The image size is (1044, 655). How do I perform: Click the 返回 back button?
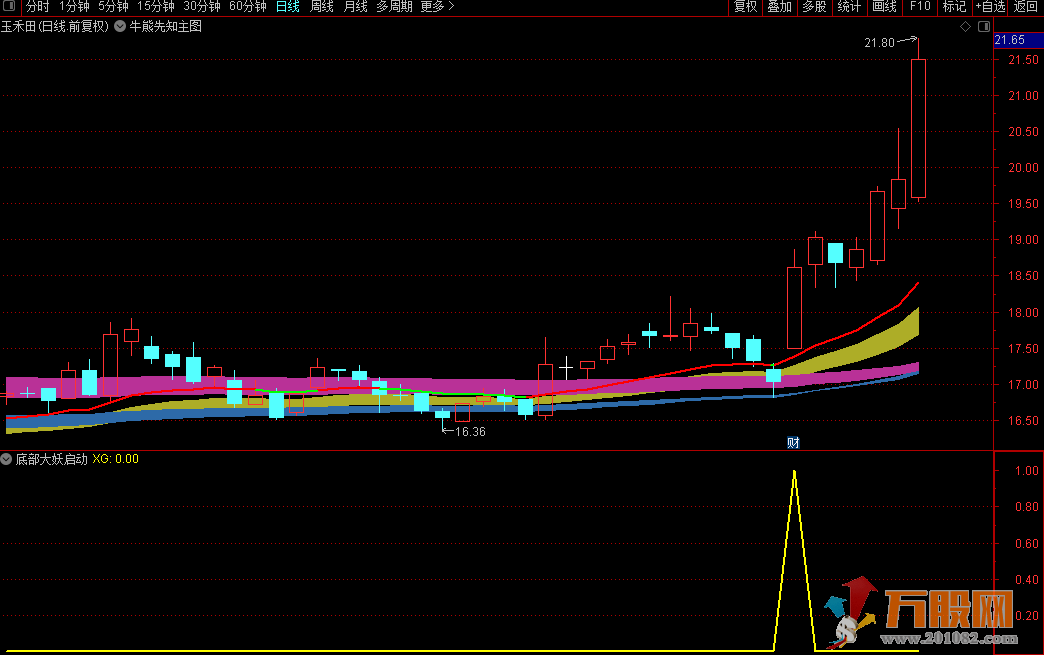(x=1025, y=7)
